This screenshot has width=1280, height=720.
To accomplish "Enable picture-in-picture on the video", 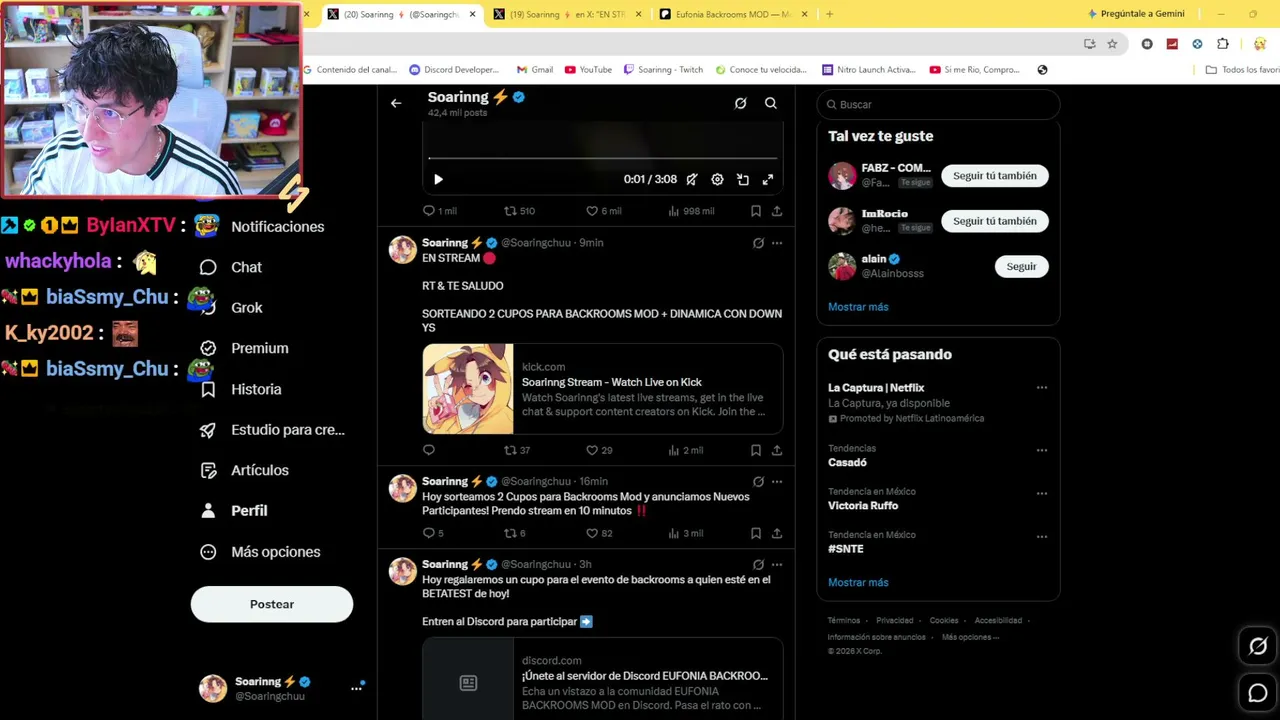I will click(743, 179).
